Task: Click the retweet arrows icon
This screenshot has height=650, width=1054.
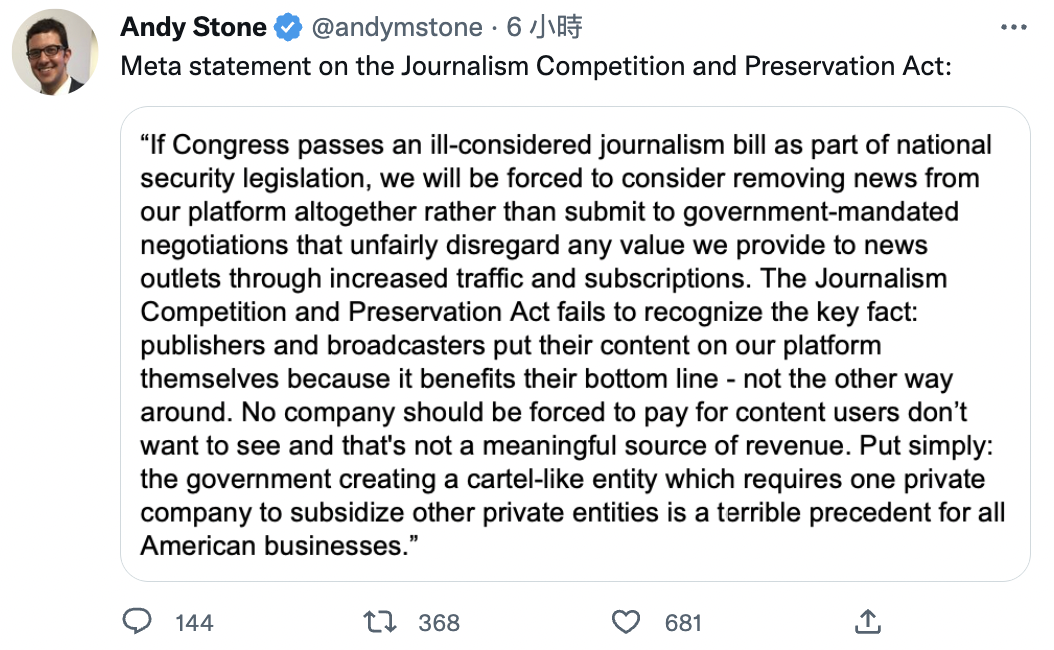Action: 380,622
